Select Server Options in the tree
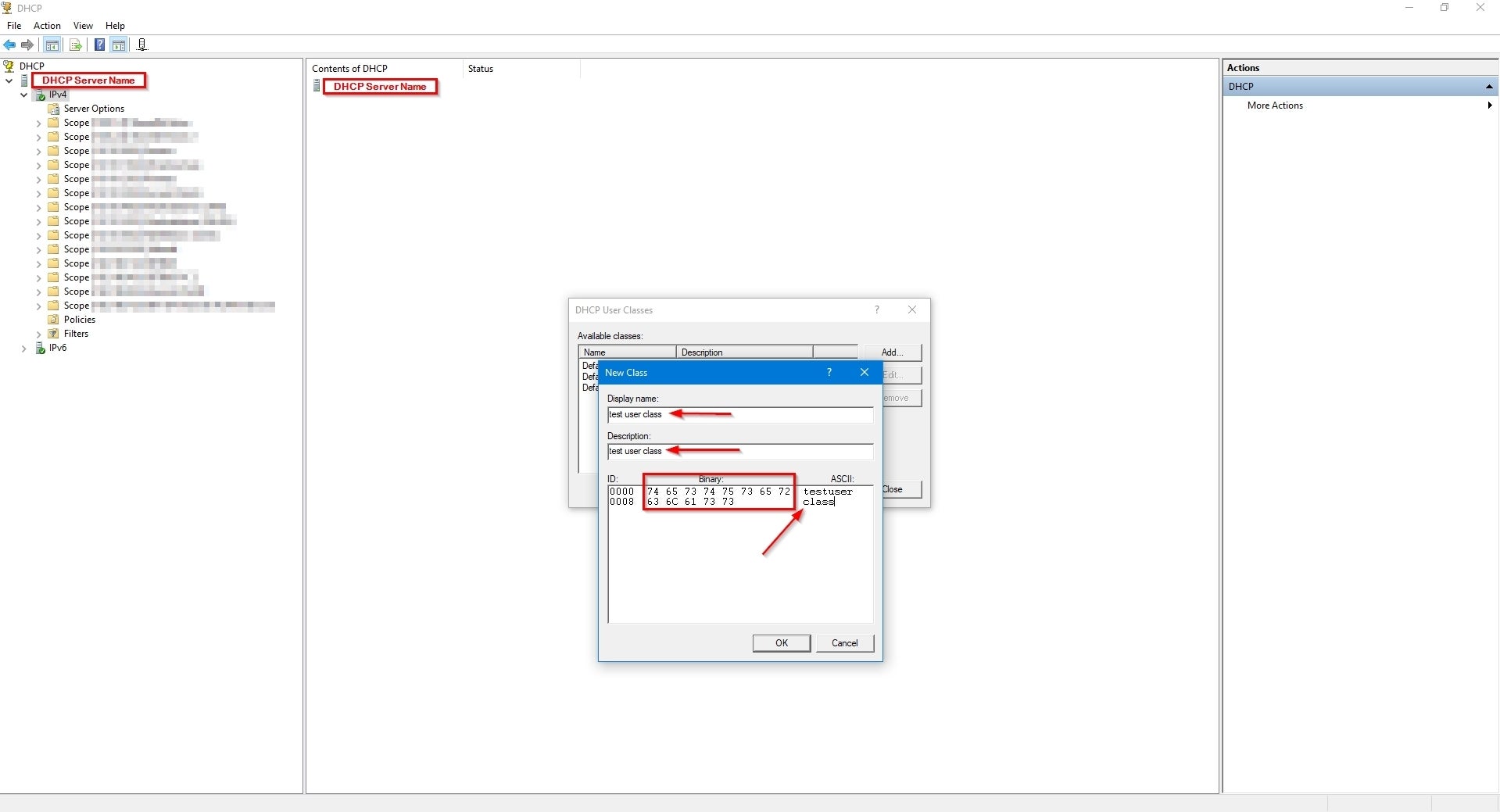The height and width of the screenshot is (812, 1500). point(94,109)
